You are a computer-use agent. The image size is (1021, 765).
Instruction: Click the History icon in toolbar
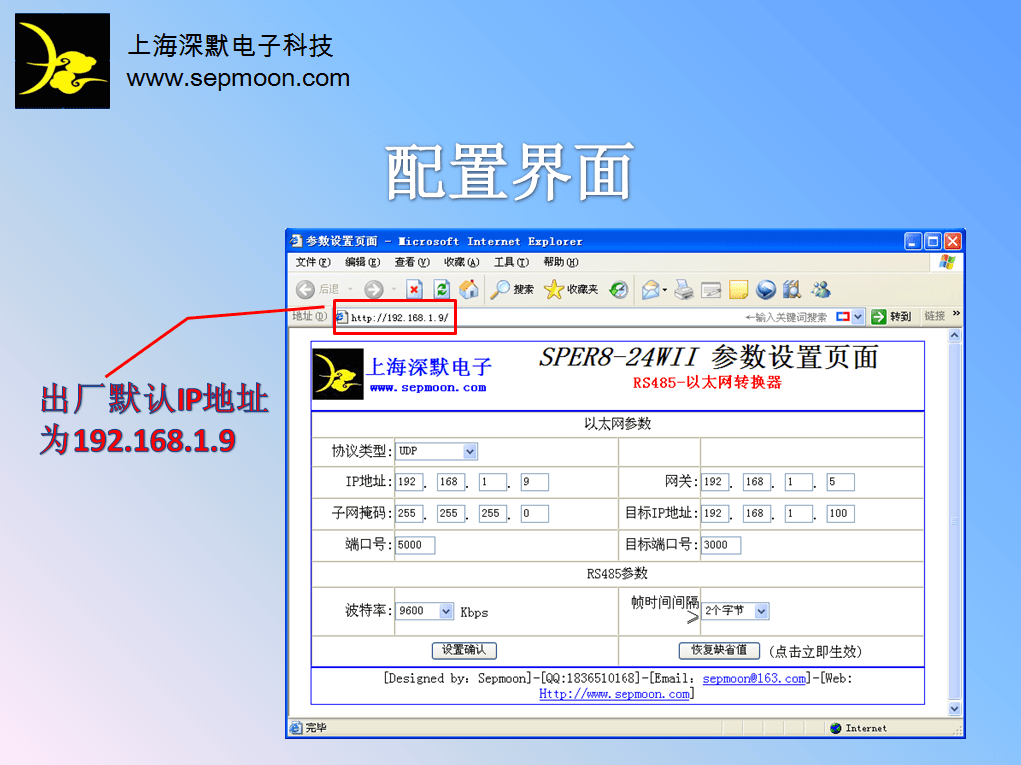click(619, 290)
